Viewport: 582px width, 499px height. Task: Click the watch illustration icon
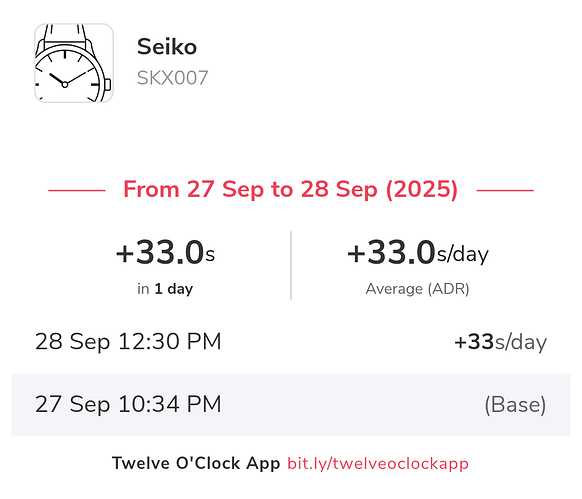[74, 63]
